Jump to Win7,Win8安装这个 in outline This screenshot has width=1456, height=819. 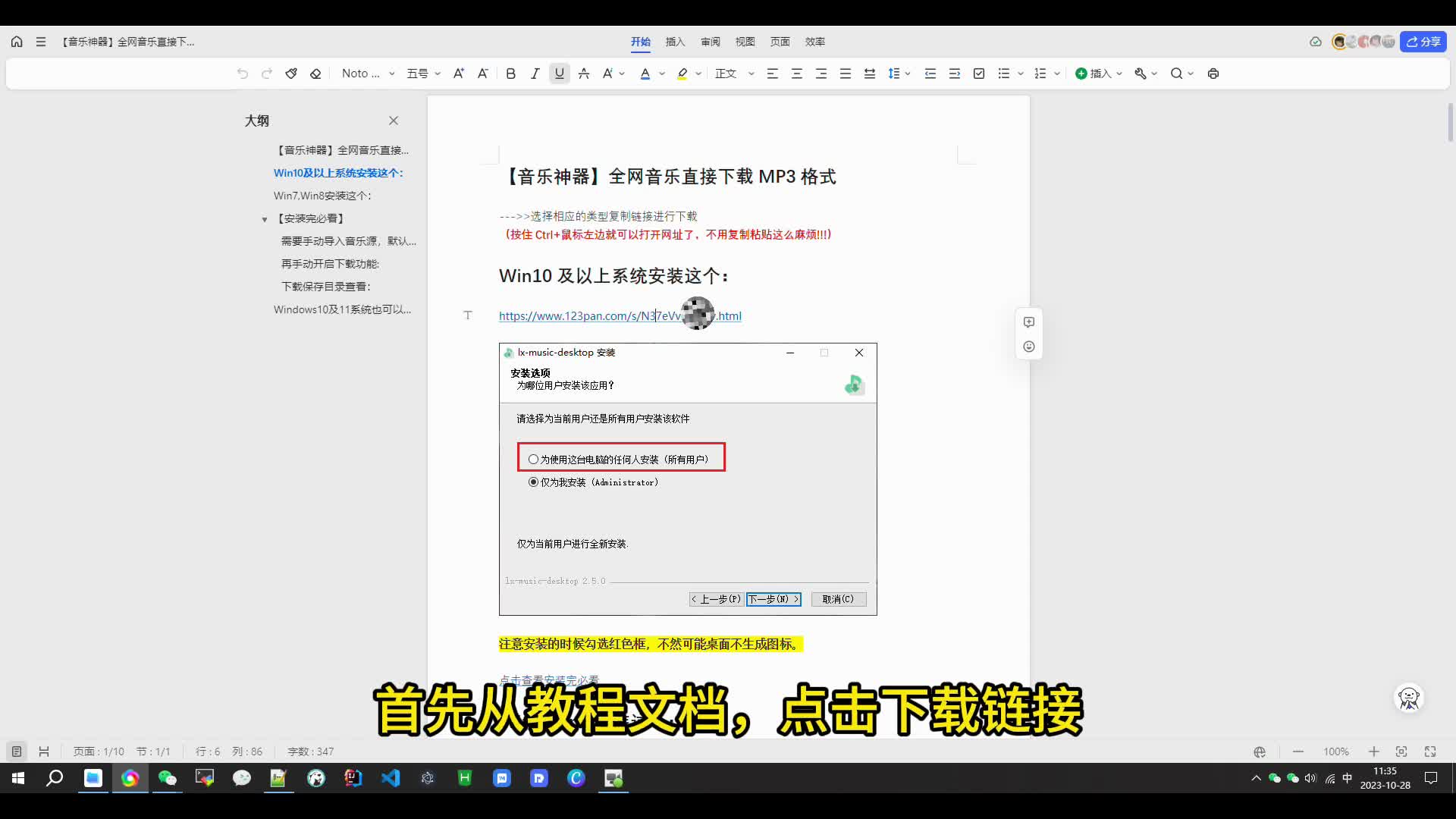[322, 196]
